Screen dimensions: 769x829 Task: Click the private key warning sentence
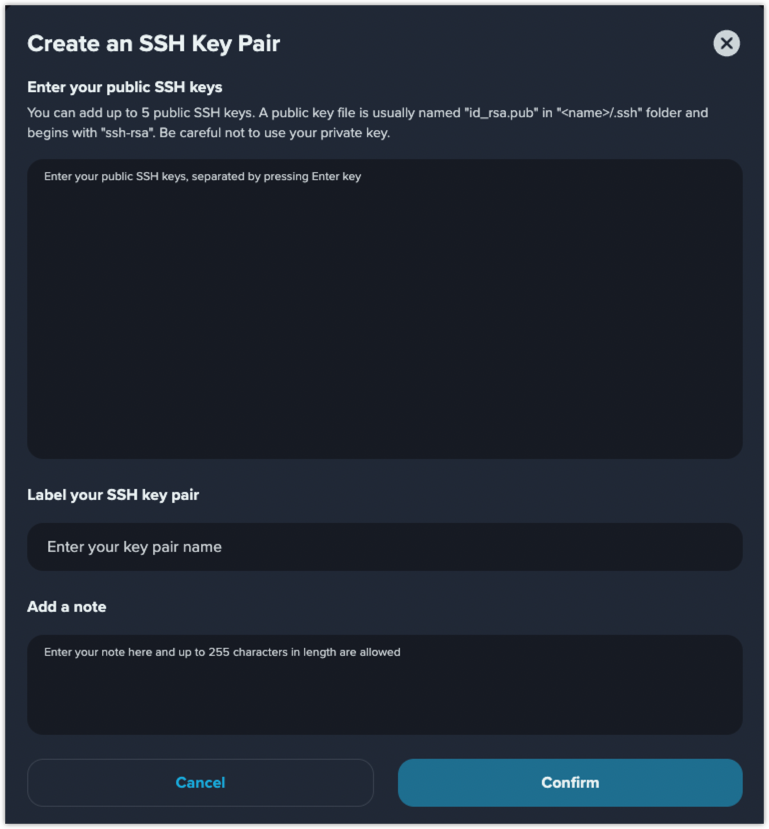pos(274,133)
